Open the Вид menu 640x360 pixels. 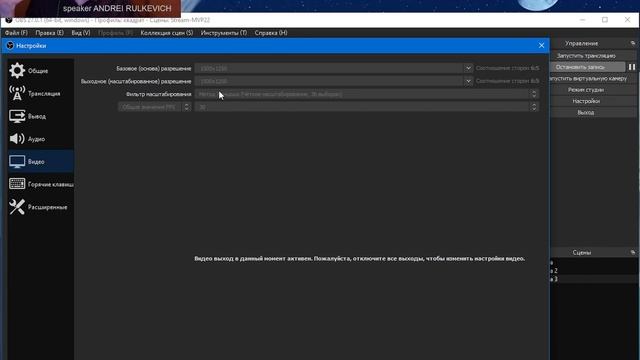81,33
